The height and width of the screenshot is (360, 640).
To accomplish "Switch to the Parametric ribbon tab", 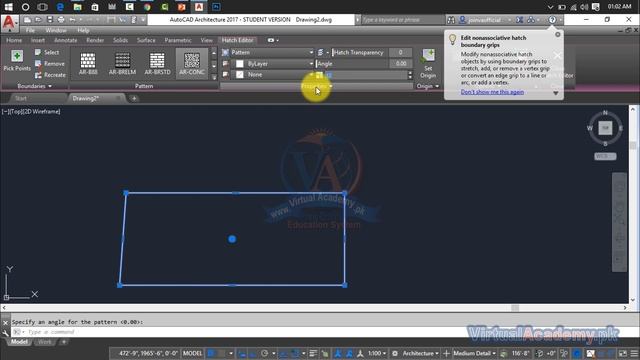I will [x=178, y=40].
